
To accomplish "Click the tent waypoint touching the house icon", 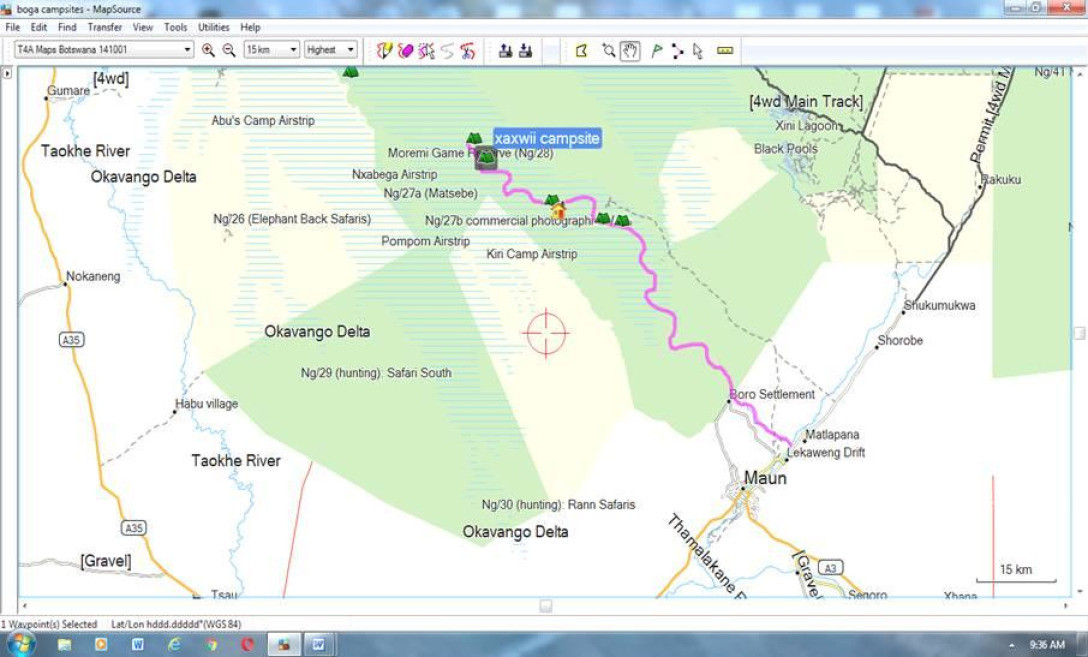I will pyautogui.click(x=552, y=200).
